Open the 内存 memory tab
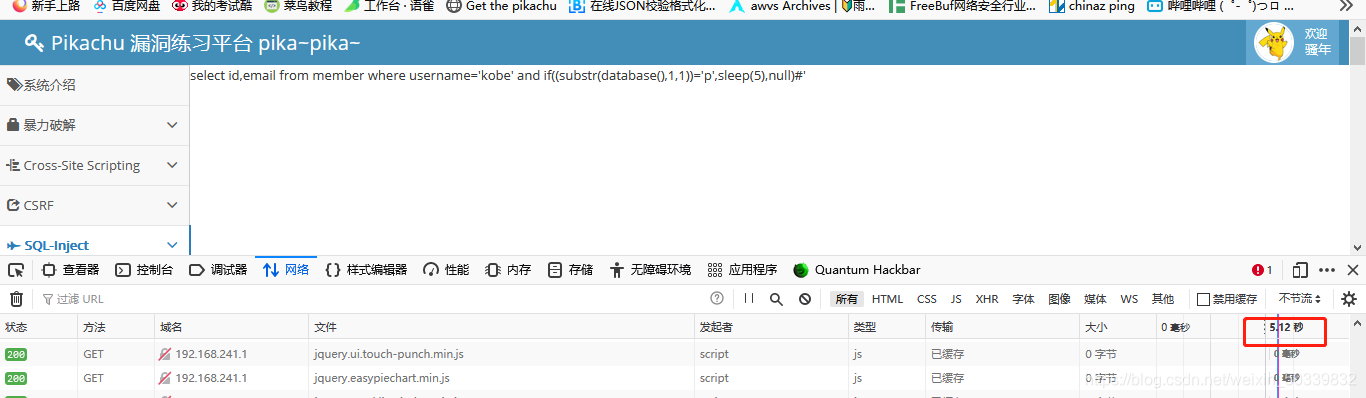The width and height of the screenshot is (1366, 398). click(x=508, y=270)
